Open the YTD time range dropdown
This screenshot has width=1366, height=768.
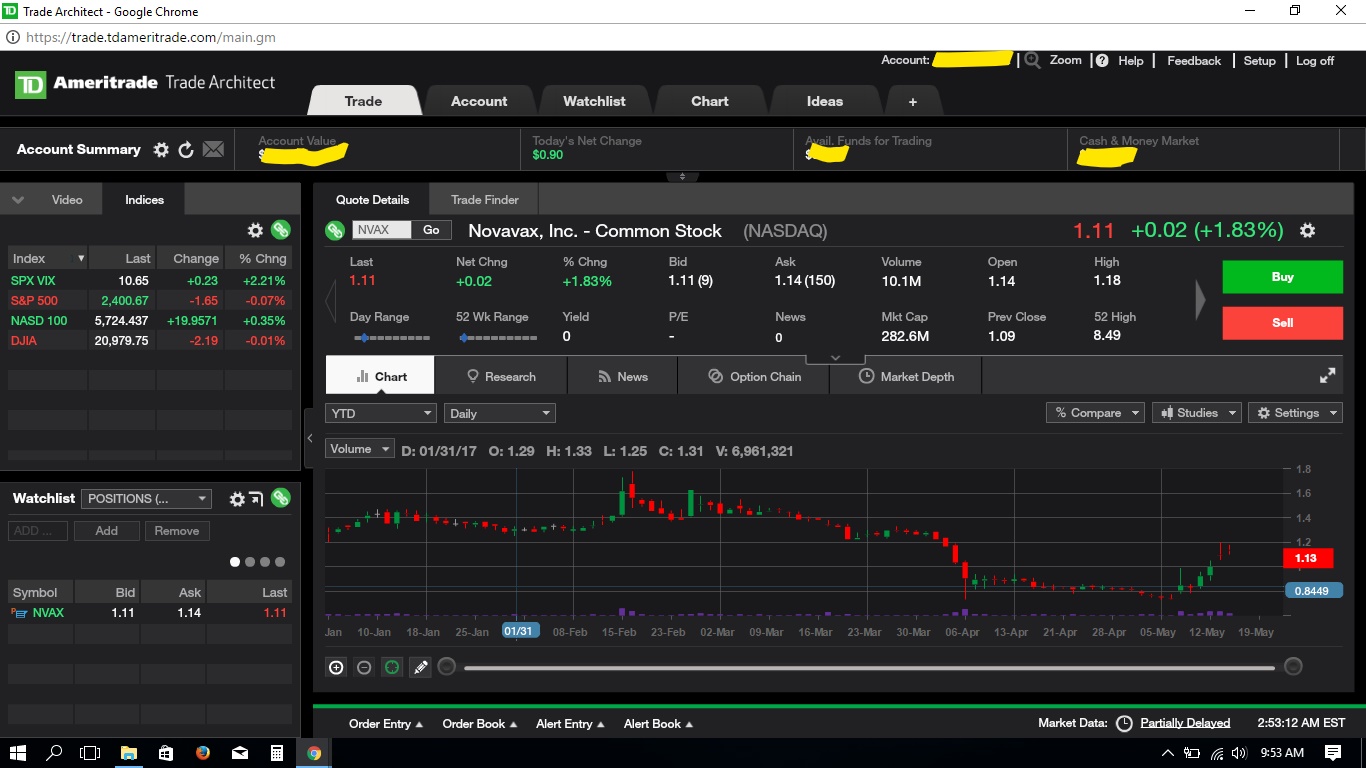point(380,413)
